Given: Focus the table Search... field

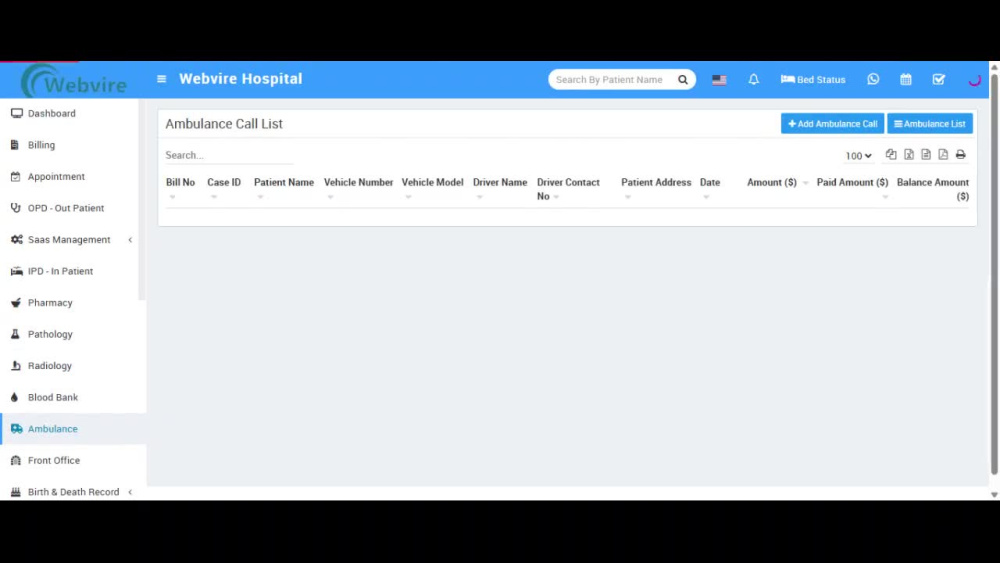Looking at the screenshot, I should coord(229,155).
